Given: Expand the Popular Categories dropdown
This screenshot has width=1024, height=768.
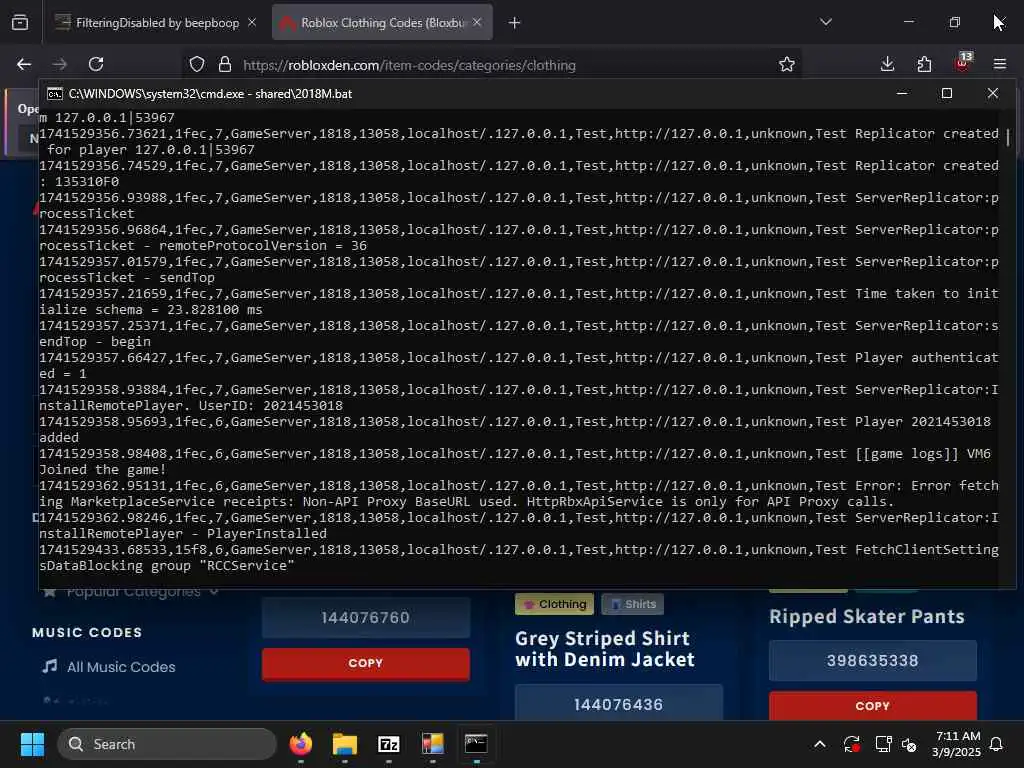Looking at the screenshot, I should pyautogui.click(x=131, y=591).
